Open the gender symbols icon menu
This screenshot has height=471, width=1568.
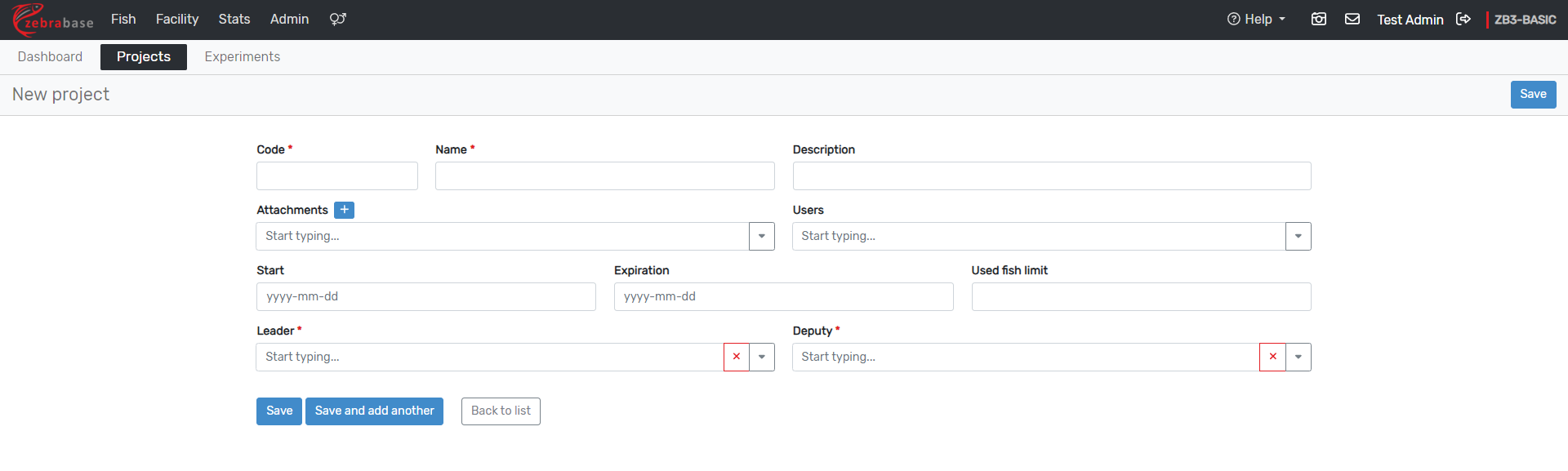tap(337, 19)
